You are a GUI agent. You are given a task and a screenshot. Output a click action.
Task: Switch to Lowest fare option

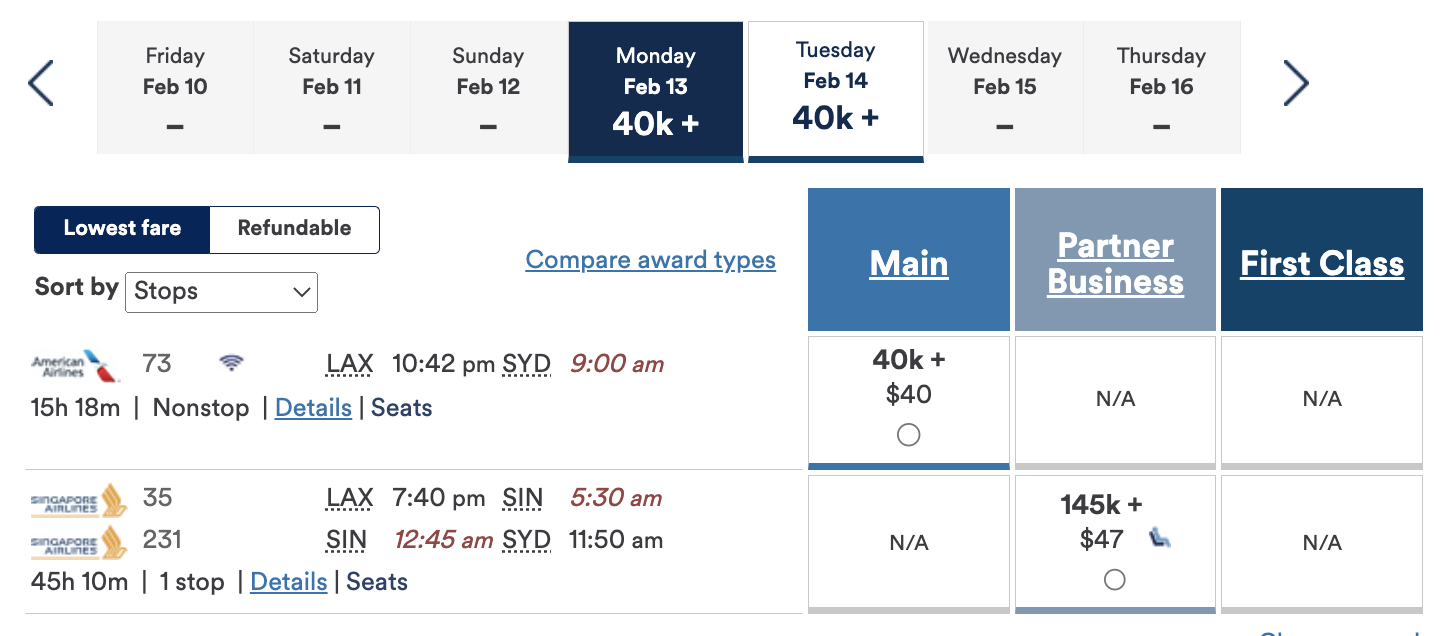[x=122, y=229]
